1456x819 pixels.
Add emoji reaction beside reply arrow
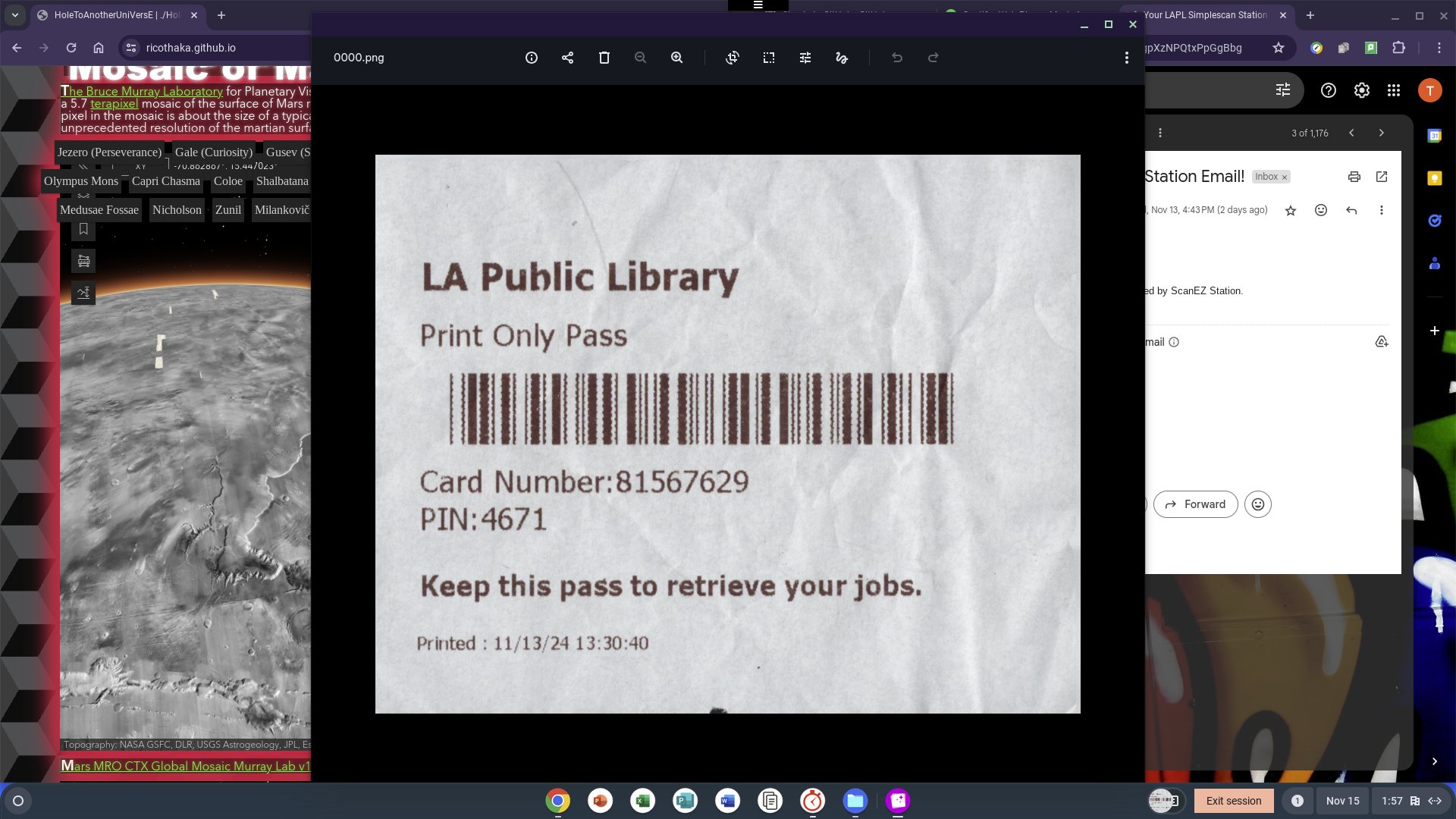(1321, 210)
